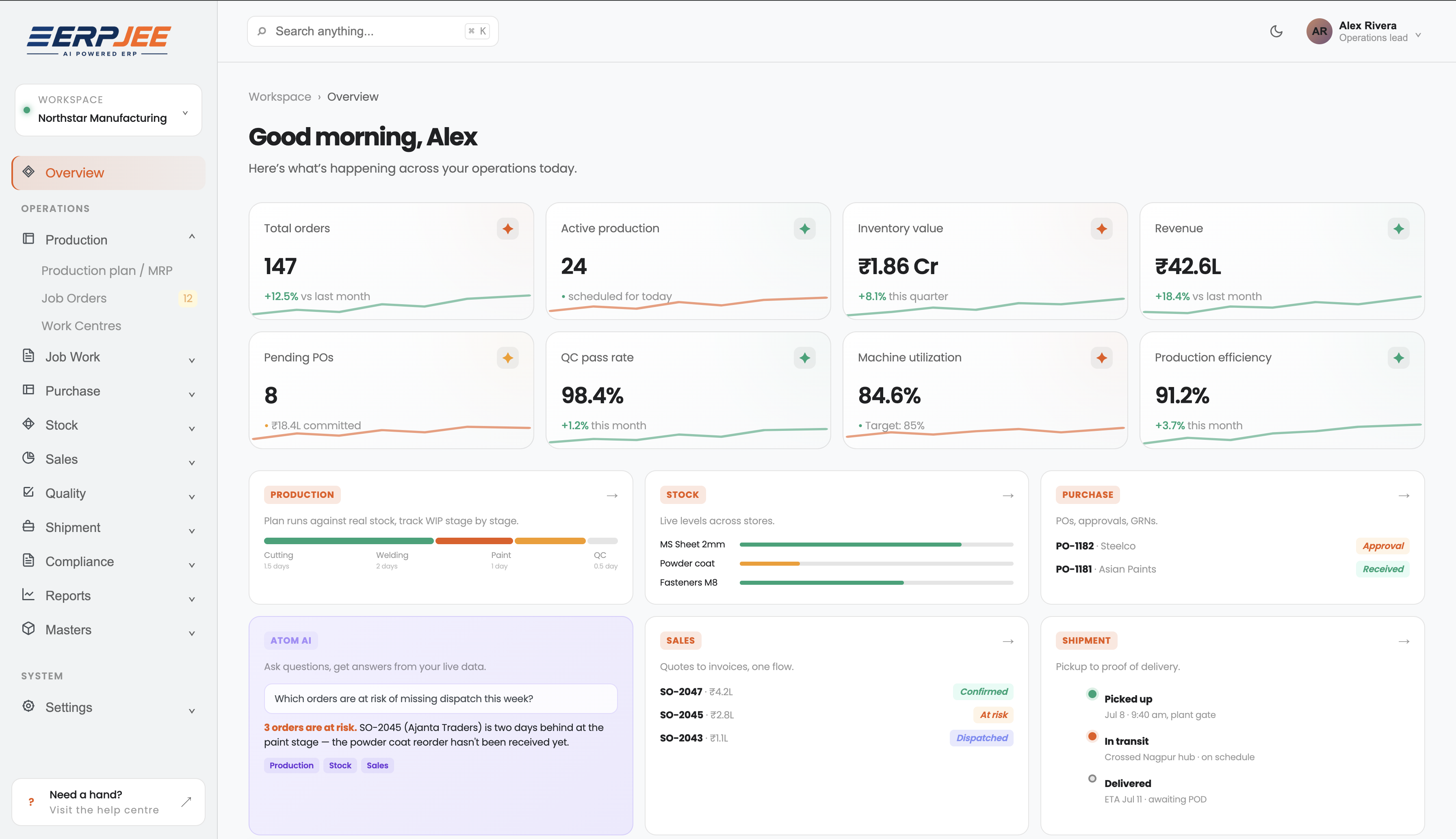
Task: Click the Workspace breadcrumb link
Action: tap(279, 97)
